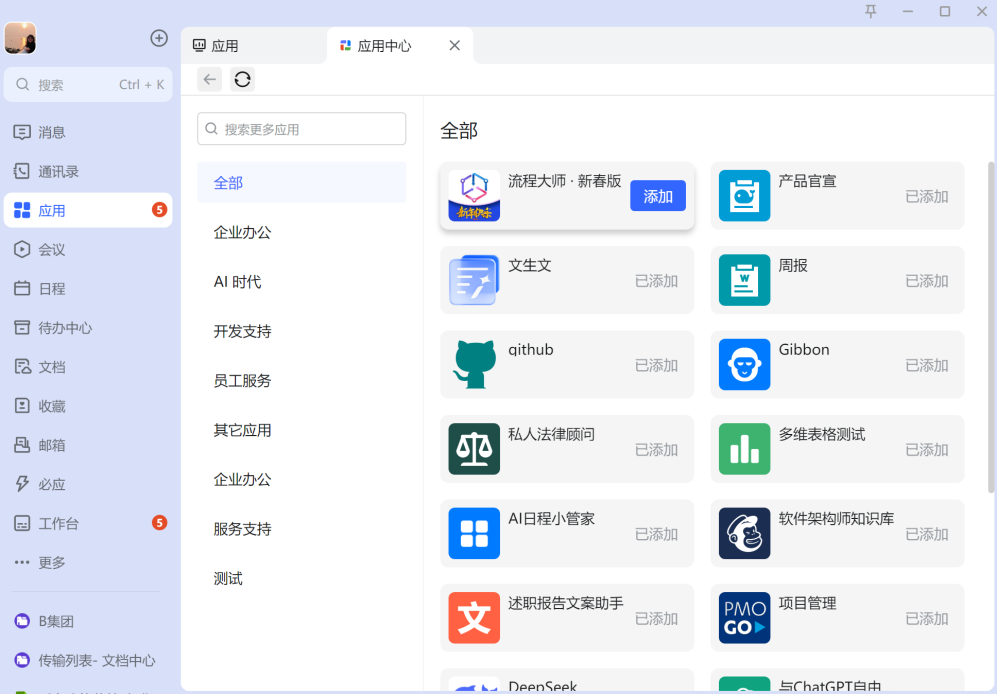The height and width of the screenshot is (694, 997).
Task: Select the first 企业办公 category
Action: pyautogui.click(x=301, y=232)
